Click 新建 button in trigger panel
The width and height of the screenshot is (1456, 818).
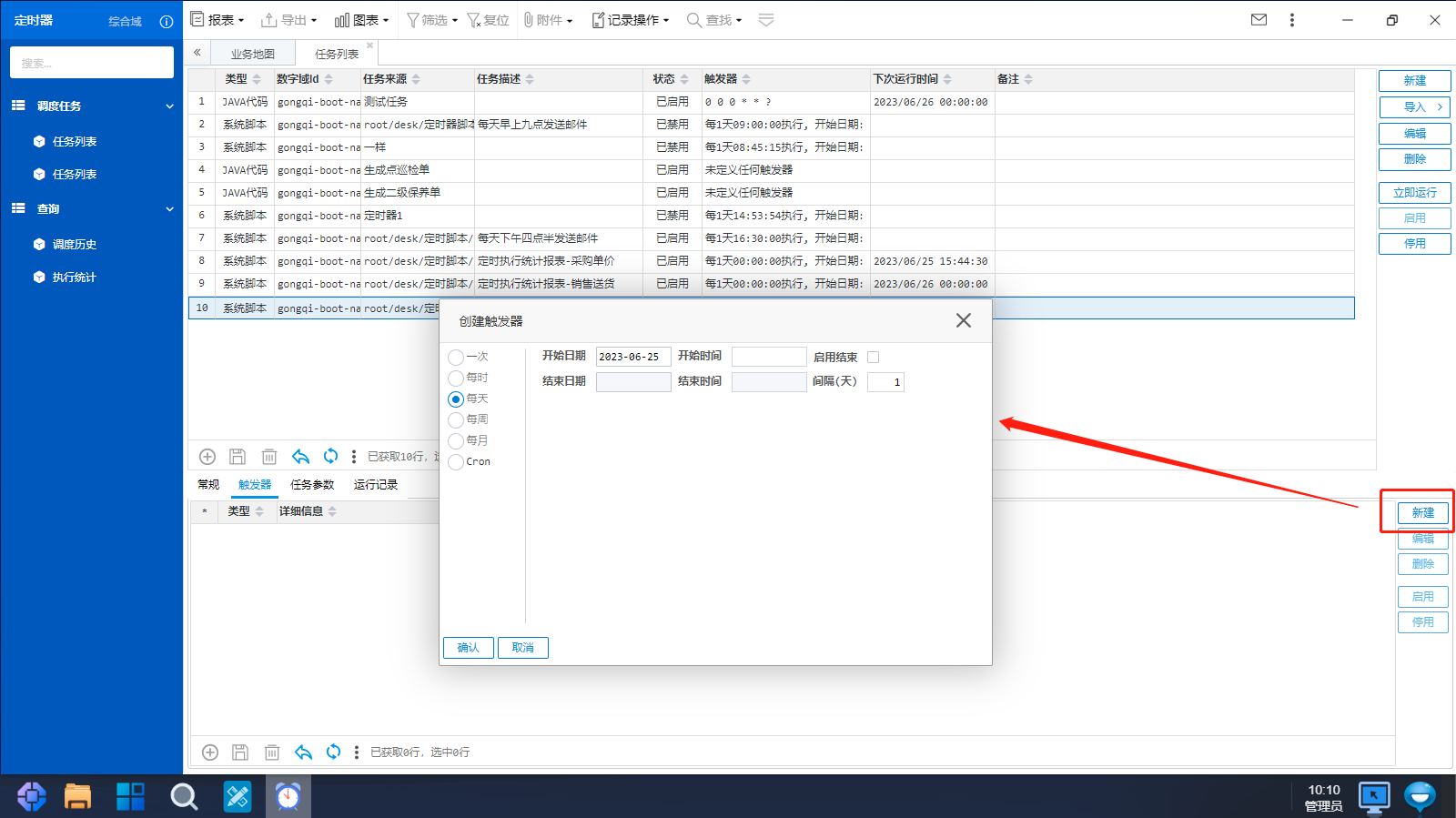point(1423,513)
